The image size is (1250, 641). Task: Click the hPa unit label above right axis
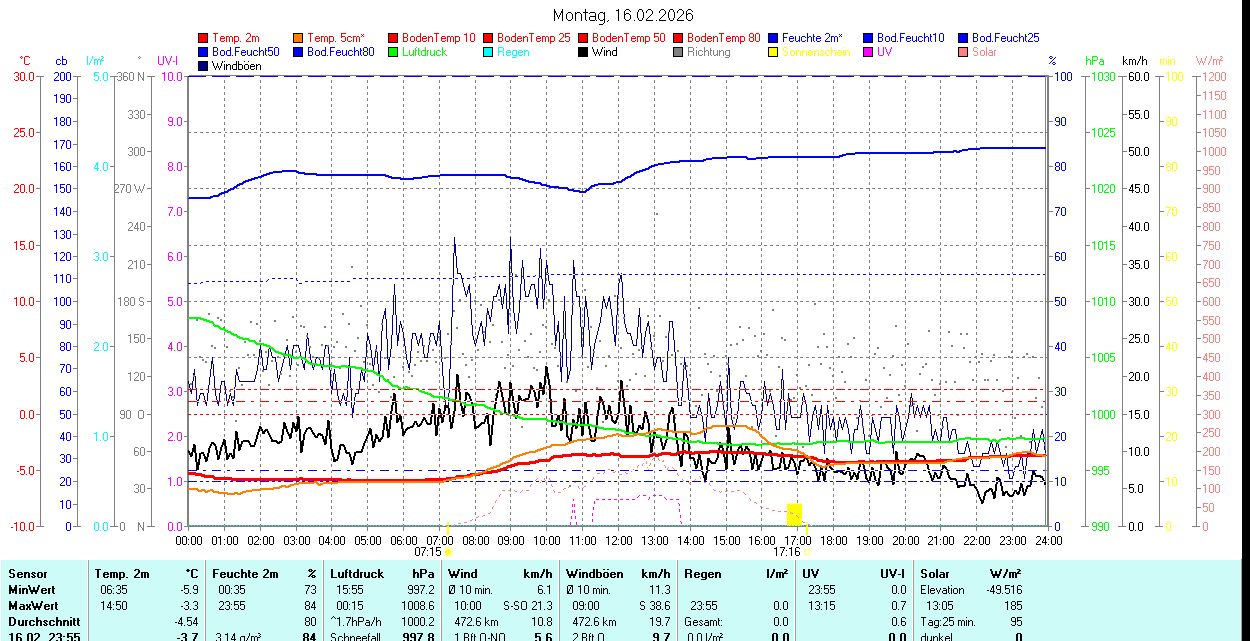coord(1097,61)
